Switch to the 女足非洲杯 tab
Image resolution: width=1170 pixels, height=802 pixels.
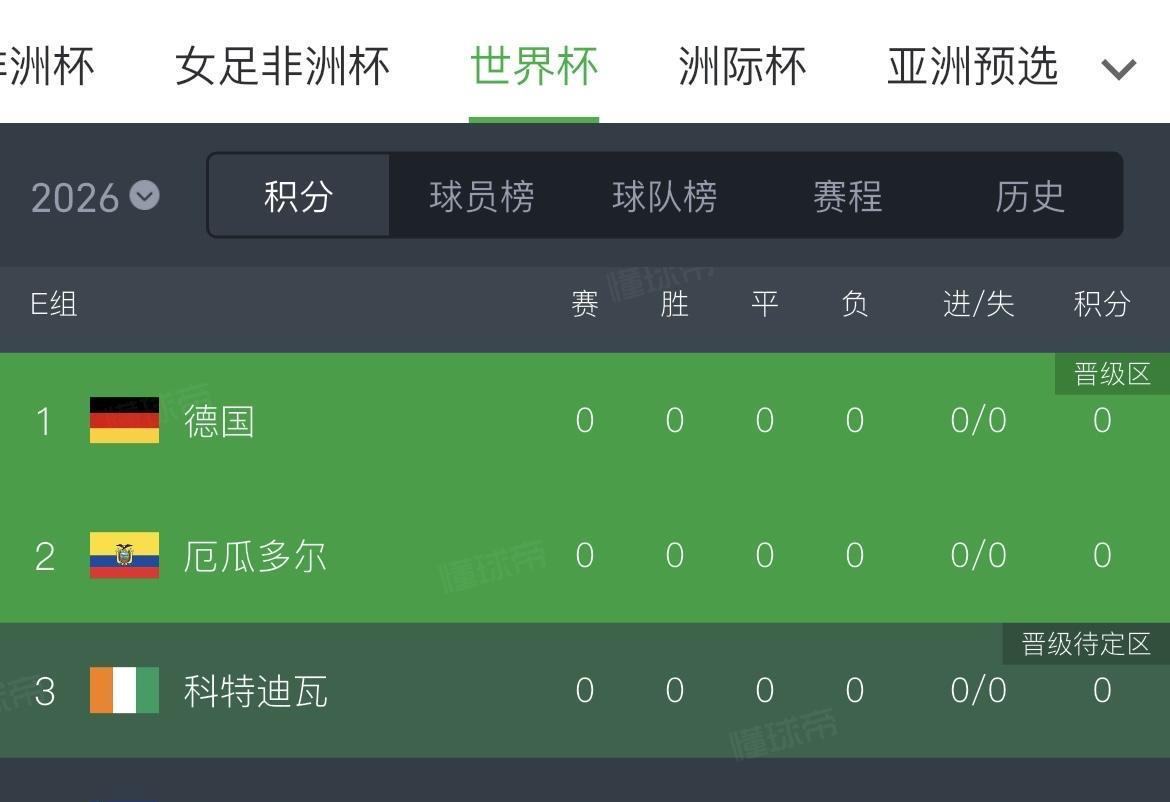tap(282, 67)
